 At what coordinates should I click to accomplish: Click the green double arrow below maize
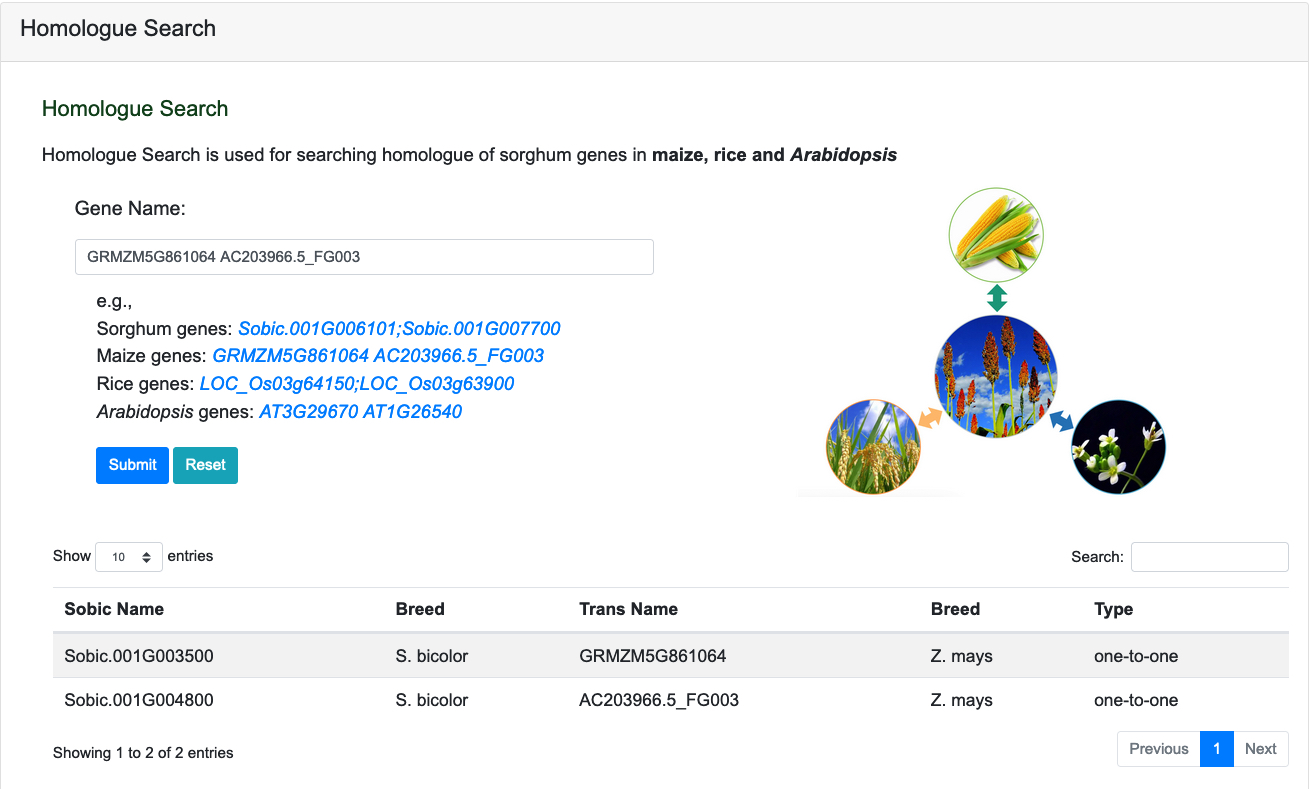click(x=996, y=298)
